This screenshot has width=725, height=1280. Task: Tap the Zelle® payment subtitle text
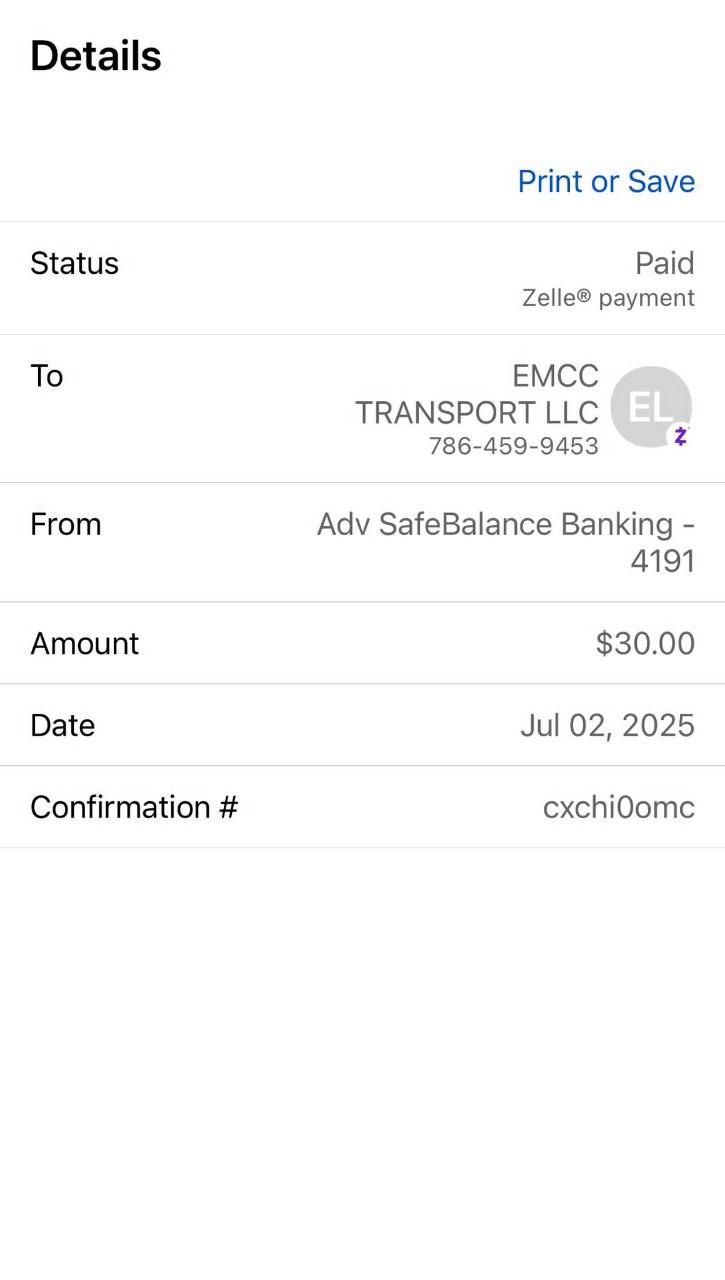tap(608, 298)
